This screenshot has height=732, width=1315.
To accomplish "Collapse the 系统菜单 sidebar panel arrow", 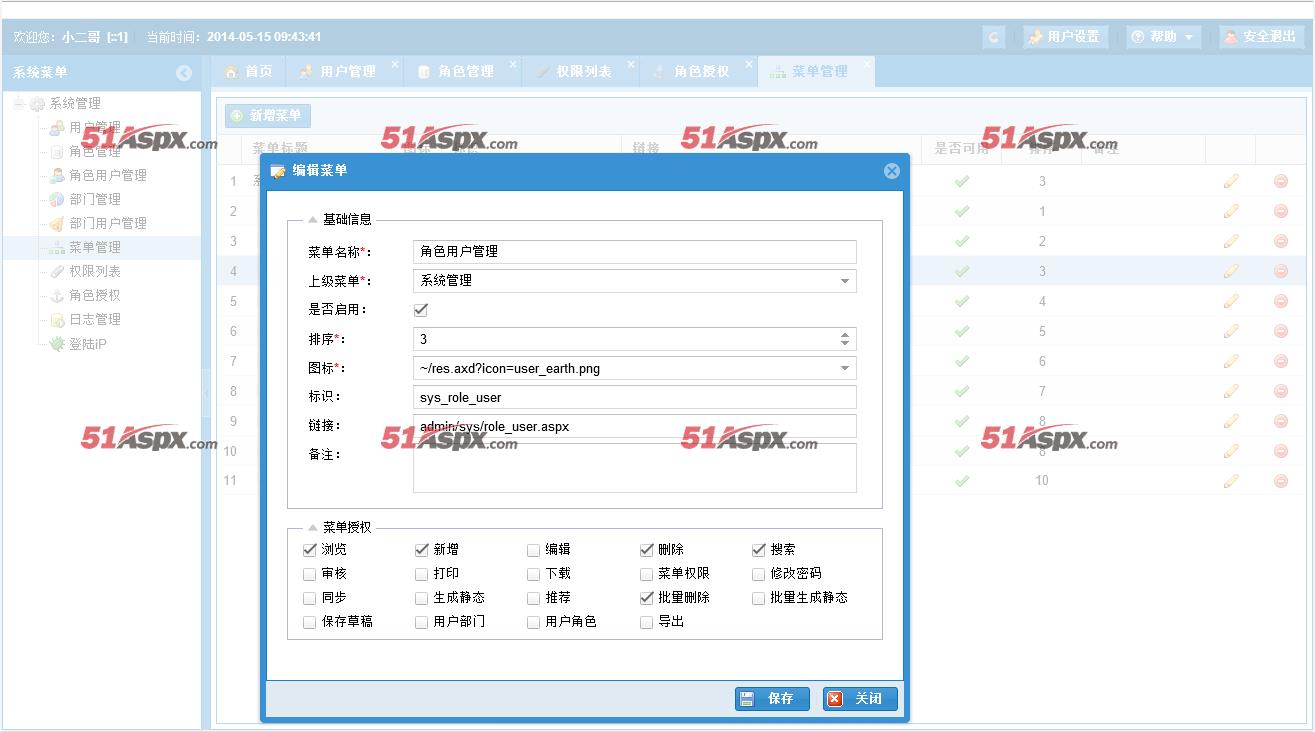I will click(x=184, y=73).
